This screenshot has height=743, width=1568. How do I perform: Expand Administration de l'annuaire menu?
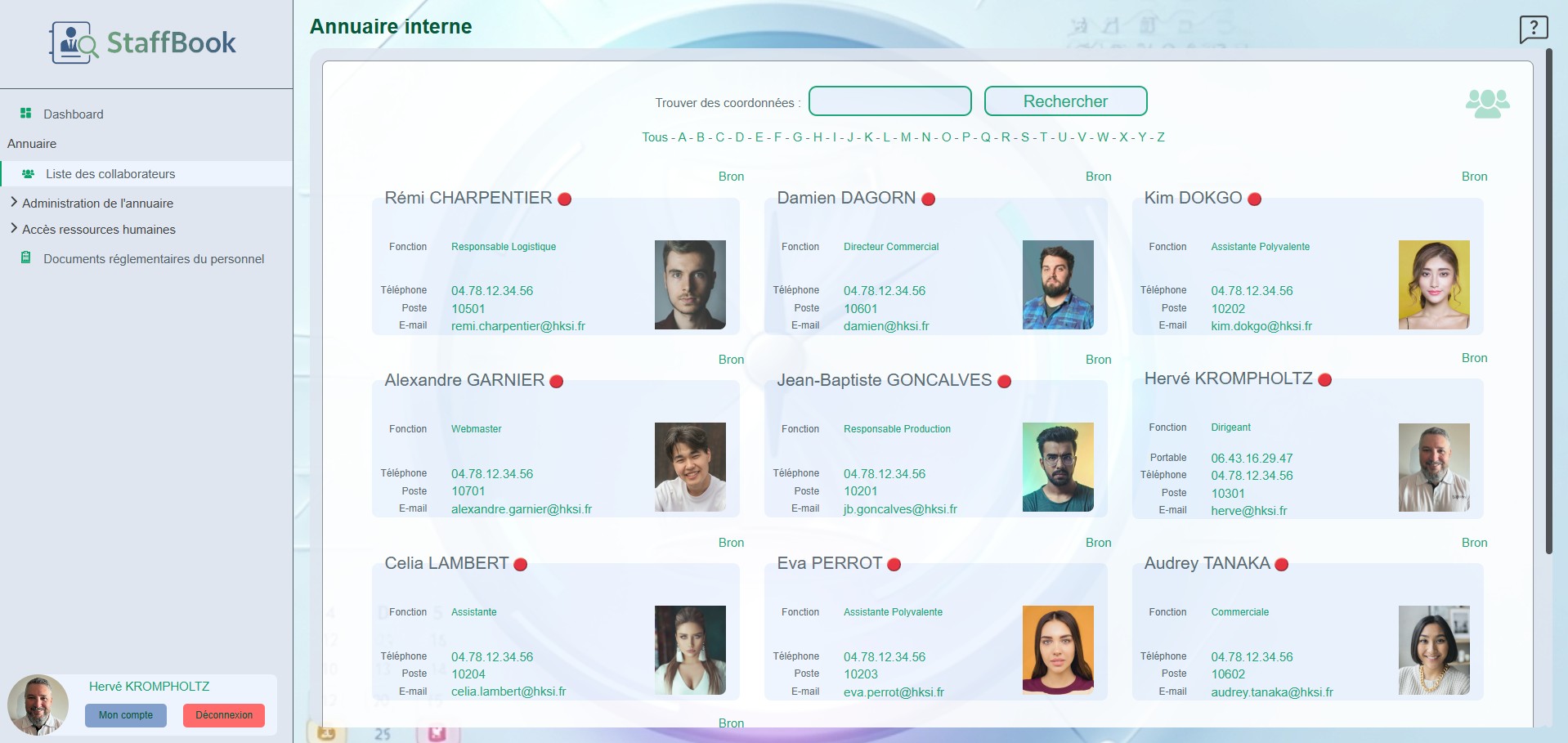click(x=97, y=204)
